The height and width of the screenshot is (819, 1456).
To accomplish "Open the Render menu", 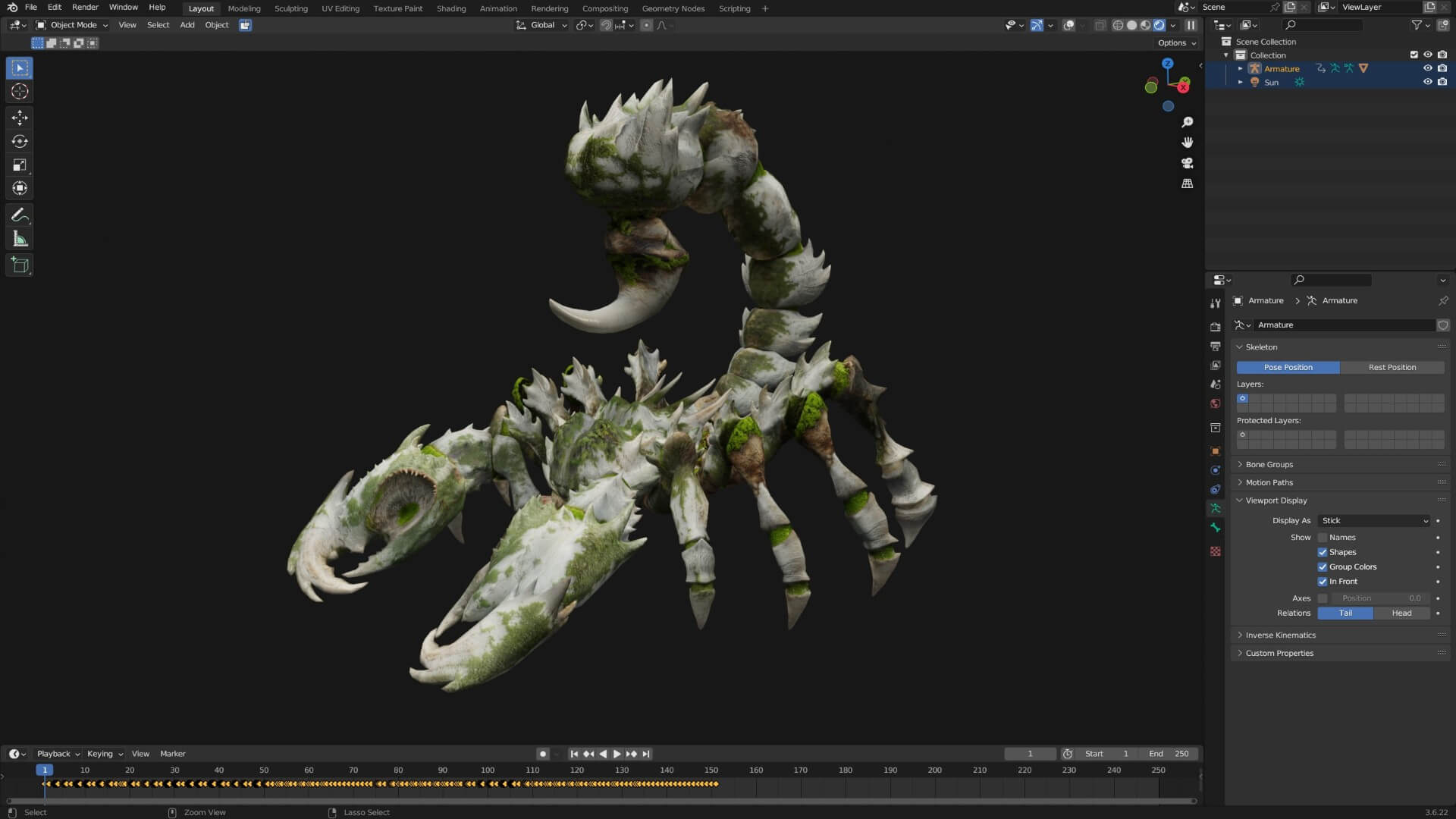I will point(85,8).
